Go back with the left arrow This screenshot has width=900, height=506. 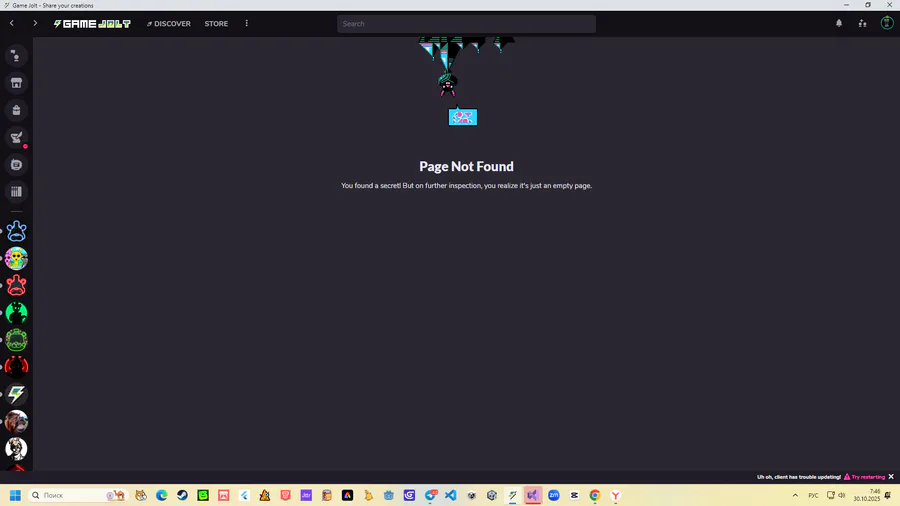click(x=11, y=24)
